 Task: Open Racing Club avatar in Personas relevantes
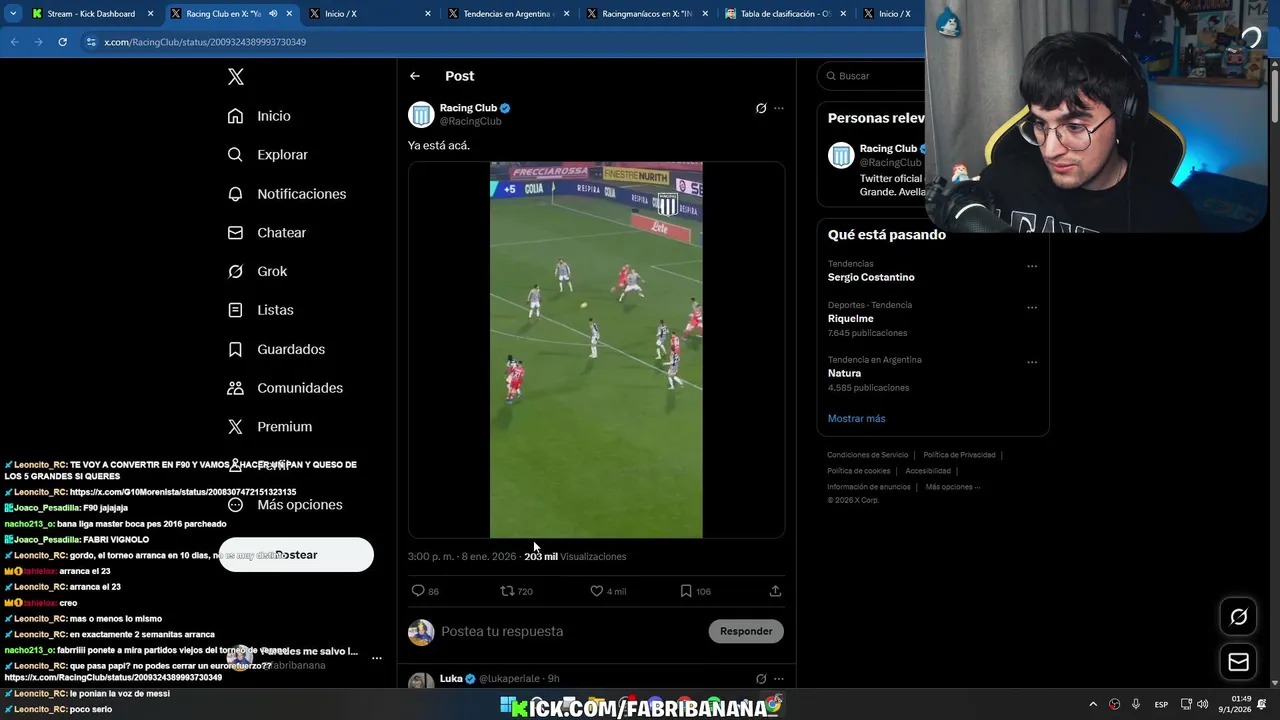coord(841,155)
